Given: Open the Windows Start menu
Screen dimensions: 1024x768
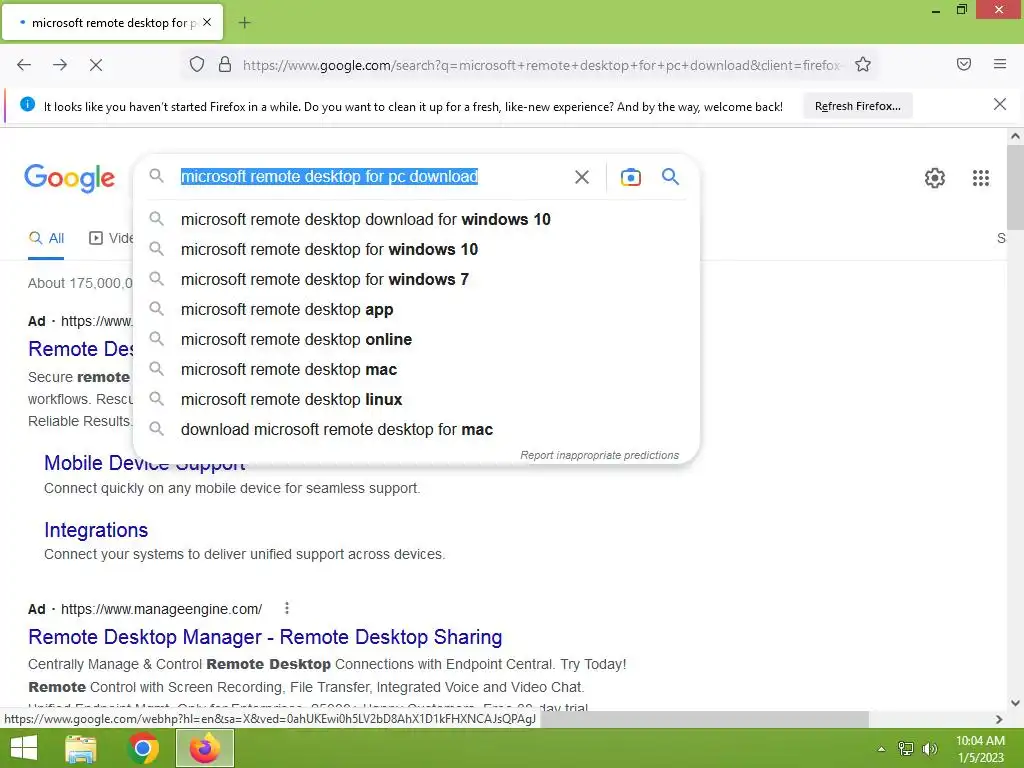Looking at the screenshot, I should pyautogui.click(x=24, y=748).
